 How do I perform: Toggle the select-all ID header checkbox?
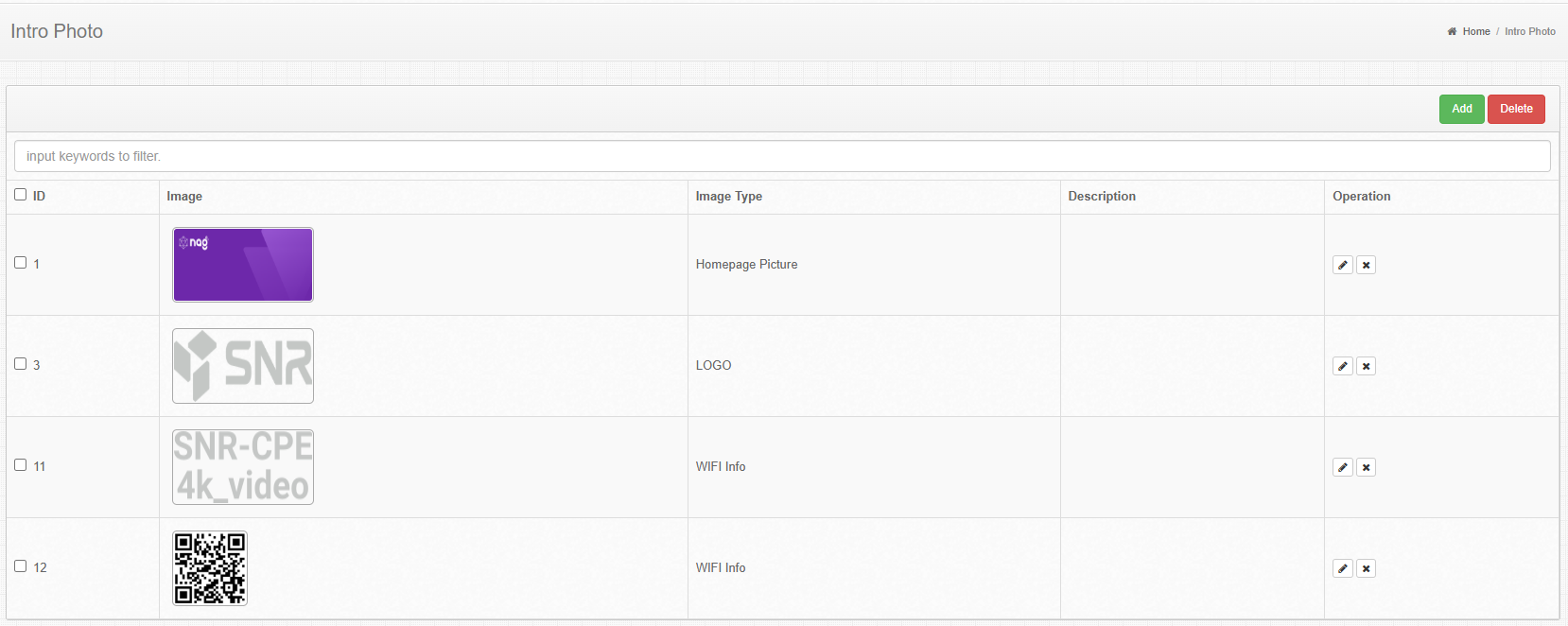pos(21,195)
